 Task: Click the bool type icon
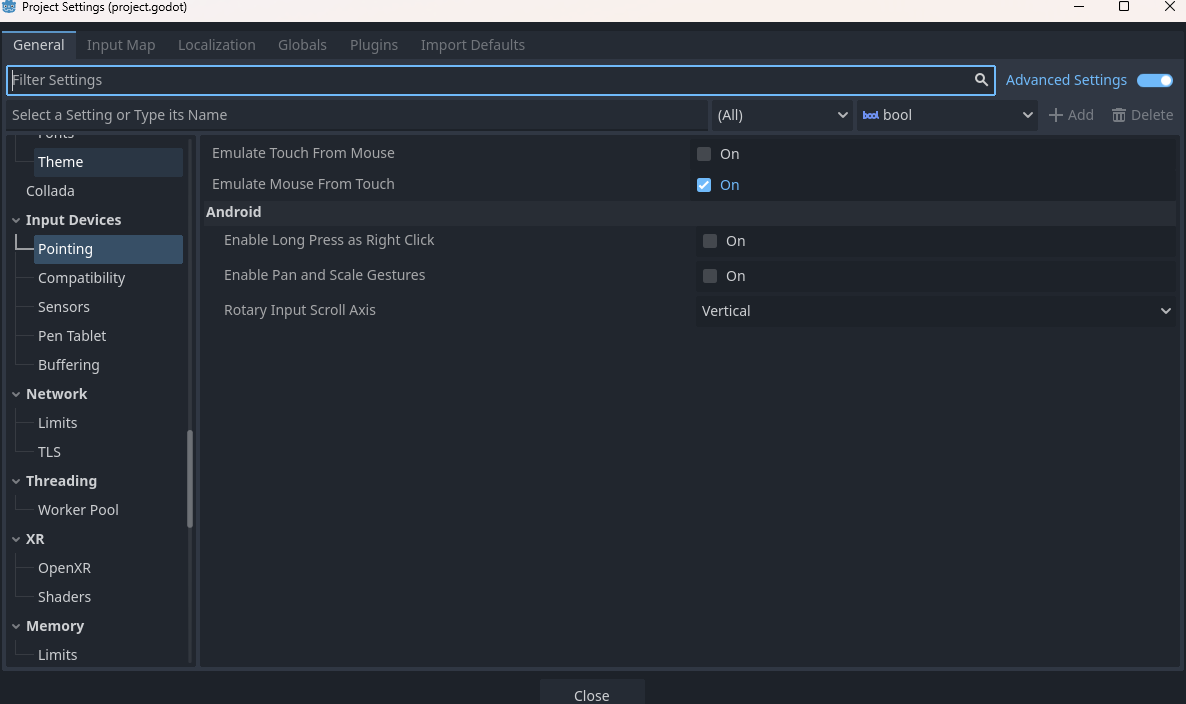(870, 115)
